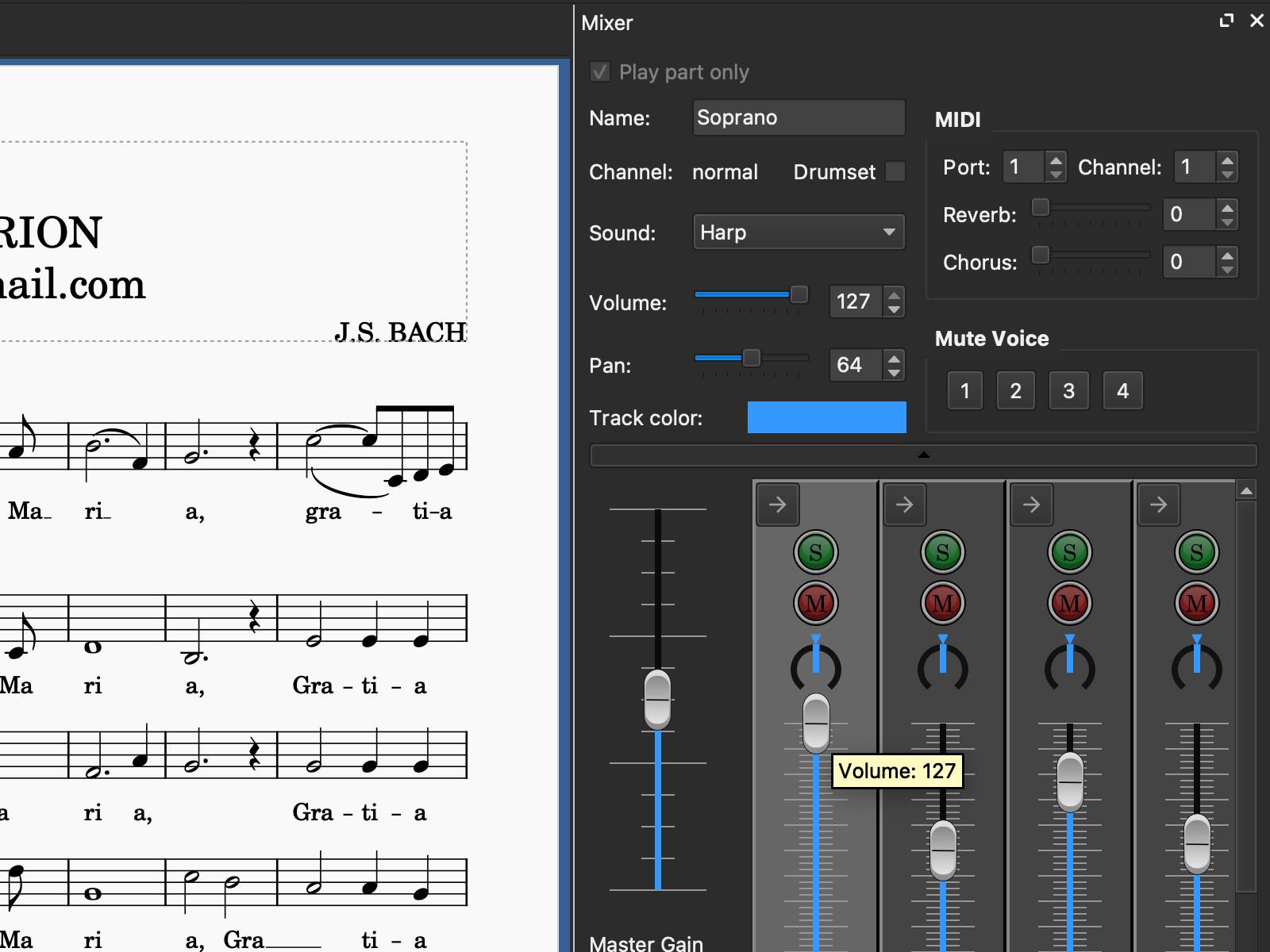Click the fourth channel's pan knob

point(1196,666)
